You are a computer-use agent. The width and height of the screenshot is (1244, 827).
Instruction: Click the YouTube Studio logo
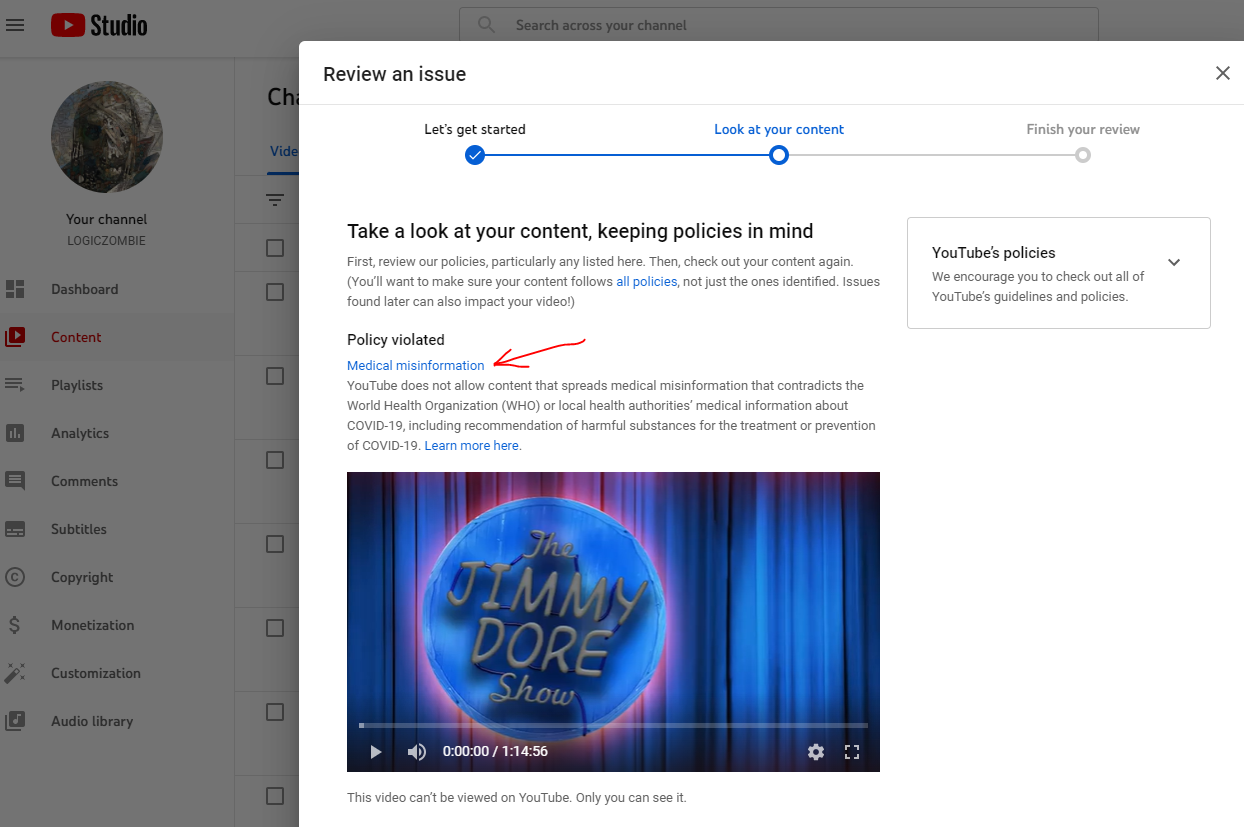99,25
